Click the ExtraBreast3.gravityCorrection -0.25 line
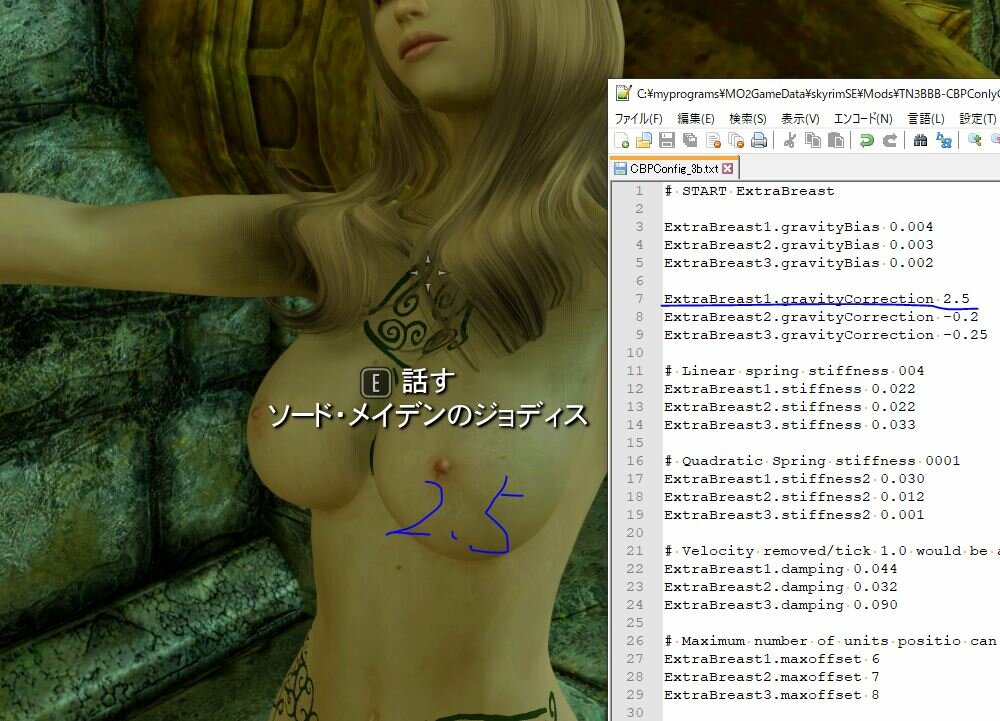This screenshot has height=721, width=1000. 825,335
